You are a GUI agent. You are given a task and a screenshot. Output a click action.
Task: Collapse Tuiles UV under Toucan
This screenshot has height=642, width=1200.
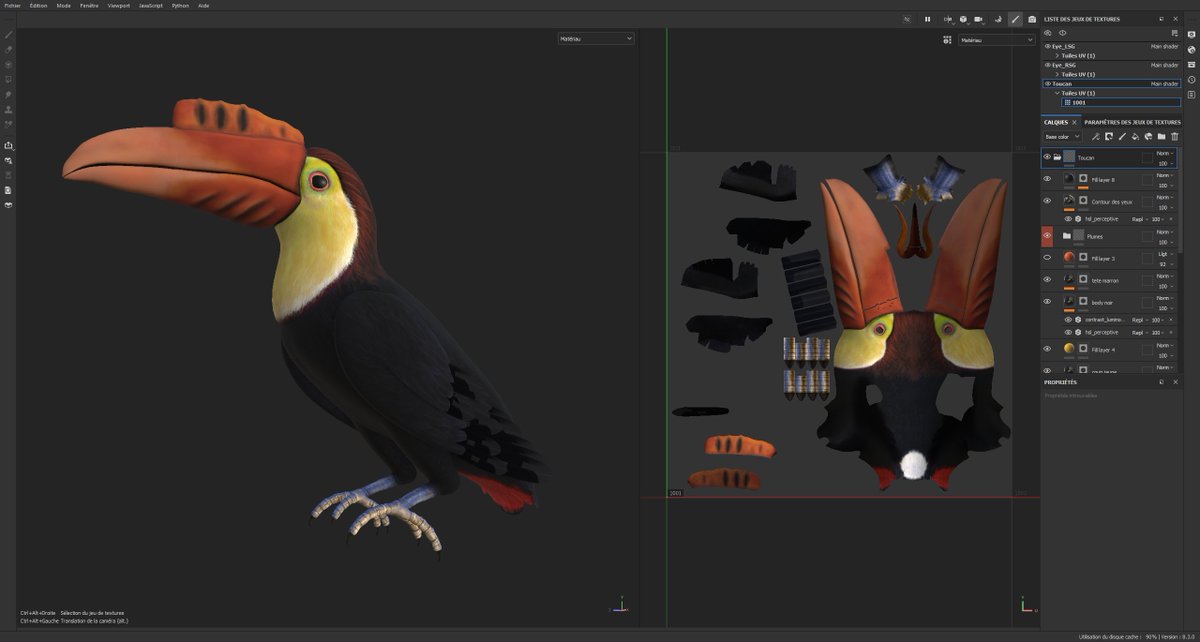click(1057, 93)
